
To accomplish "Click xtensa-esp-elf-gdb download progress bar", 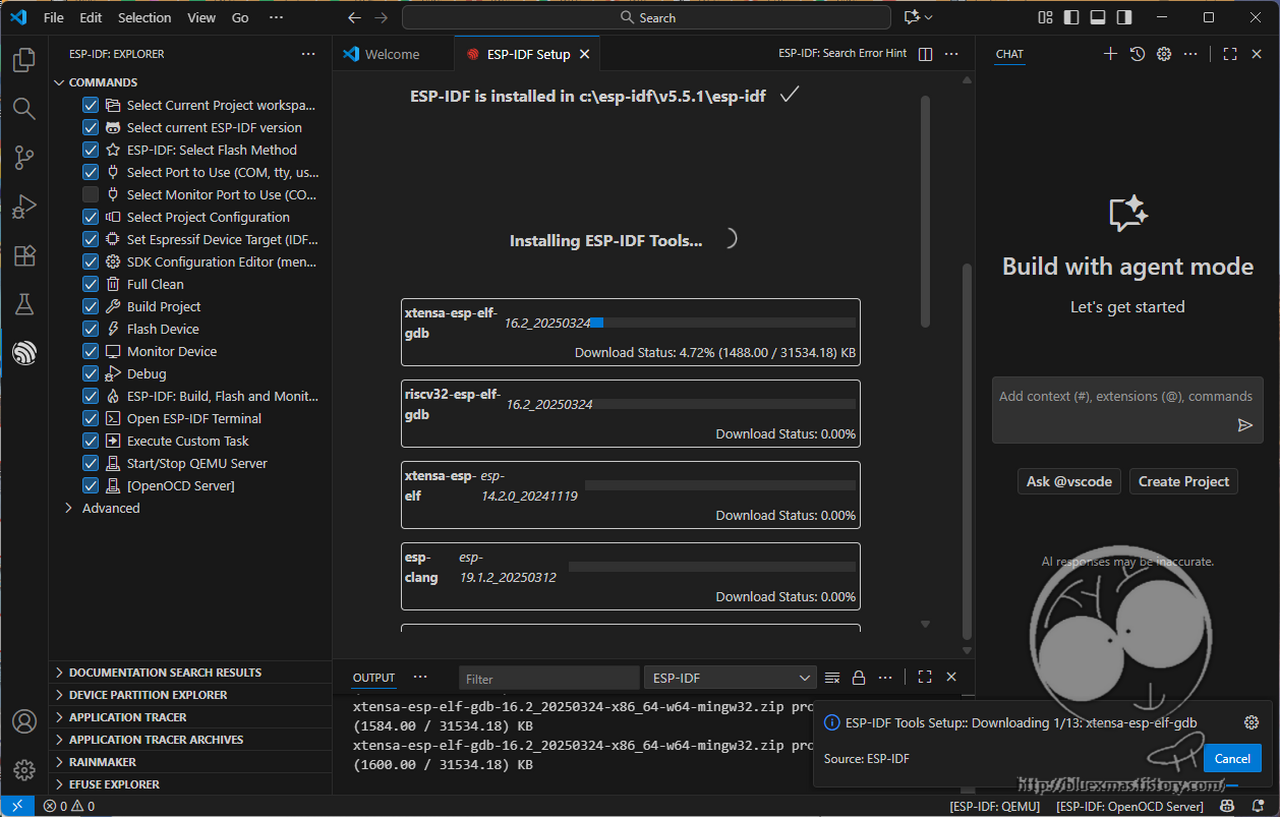I will 724,322.
